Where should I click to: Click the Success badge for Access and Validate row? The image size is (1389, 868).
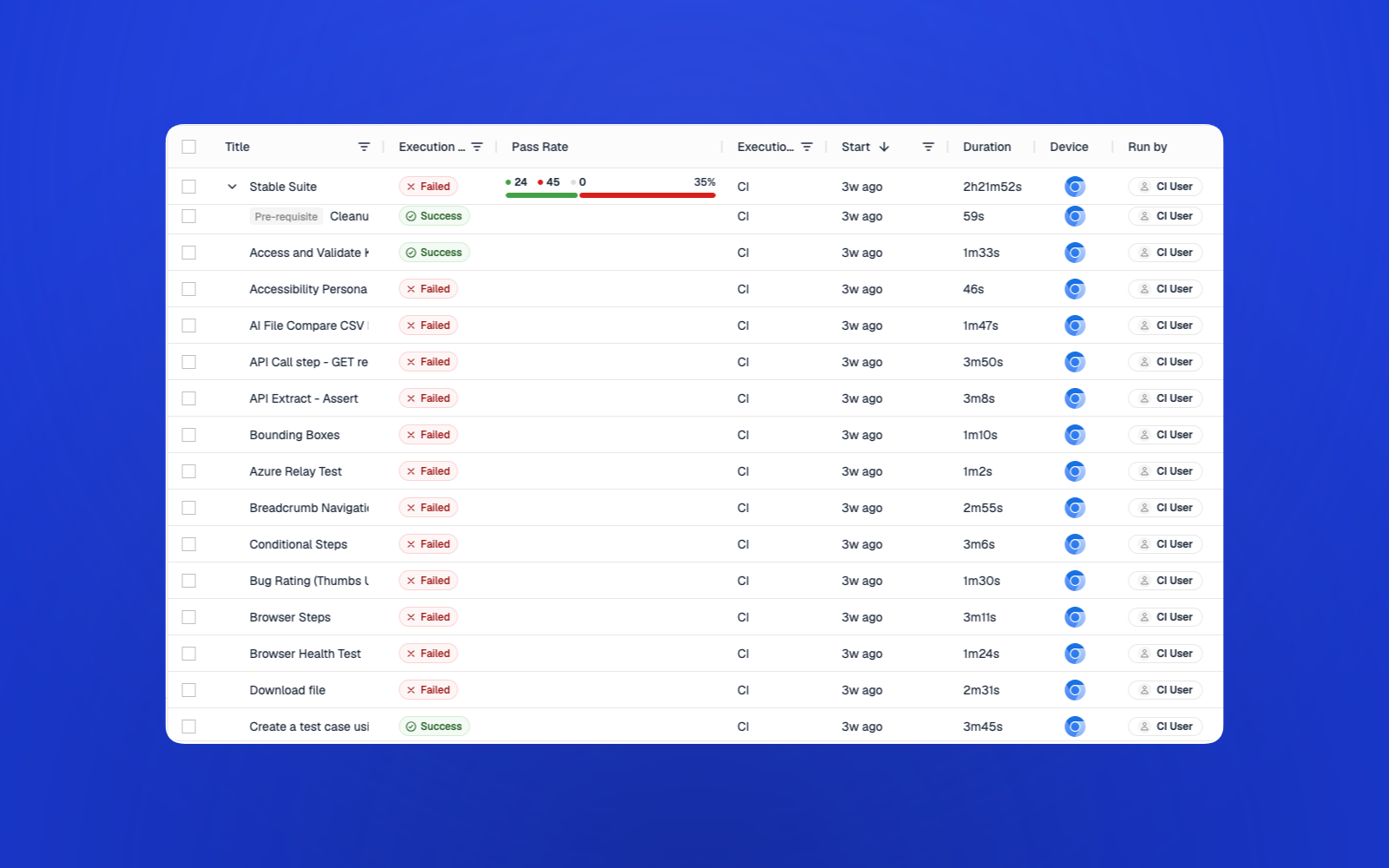pos(434,253)
